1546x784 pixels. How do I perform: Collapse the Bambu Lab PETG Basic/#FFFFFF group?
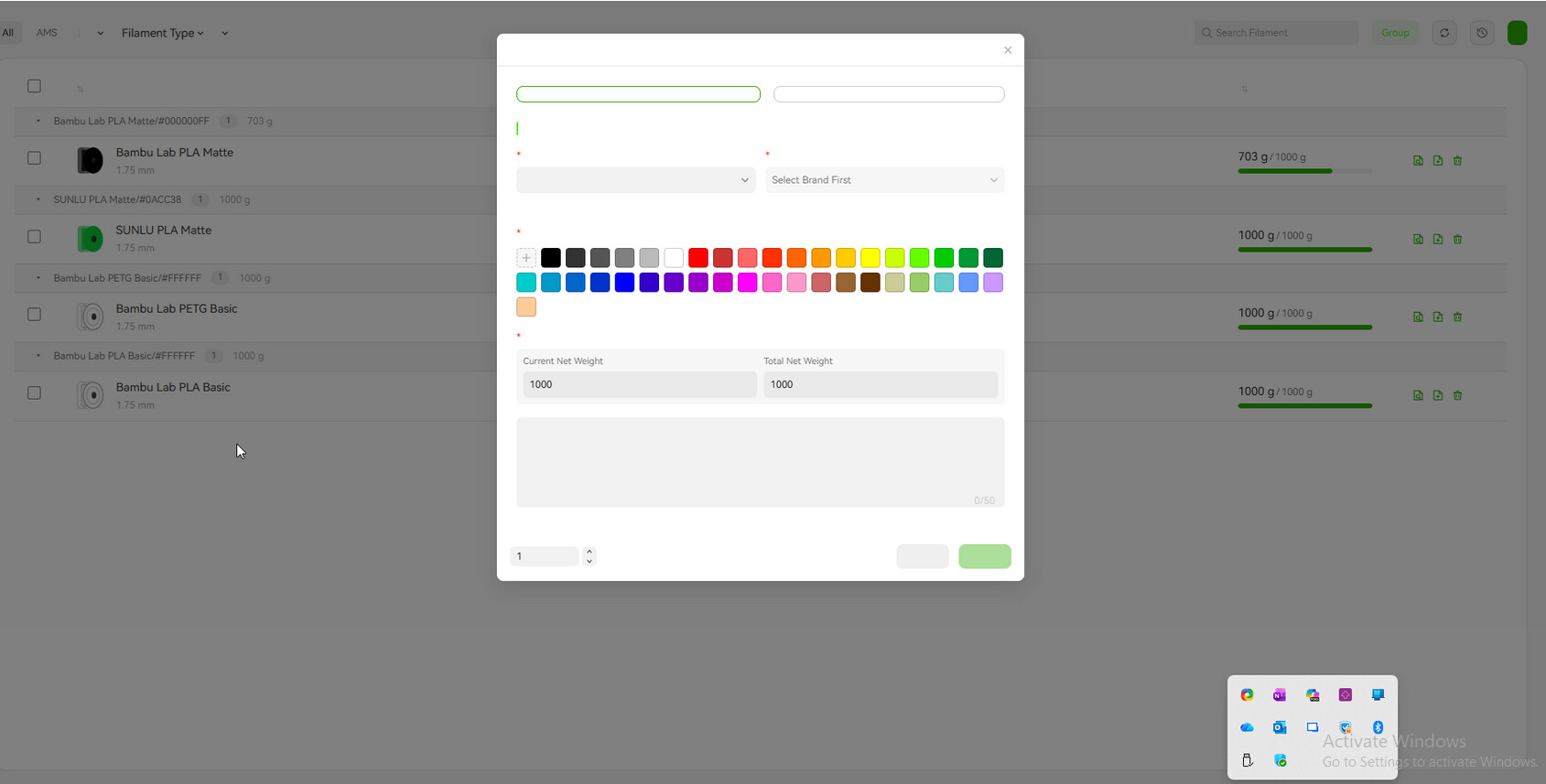click(38, 278)
